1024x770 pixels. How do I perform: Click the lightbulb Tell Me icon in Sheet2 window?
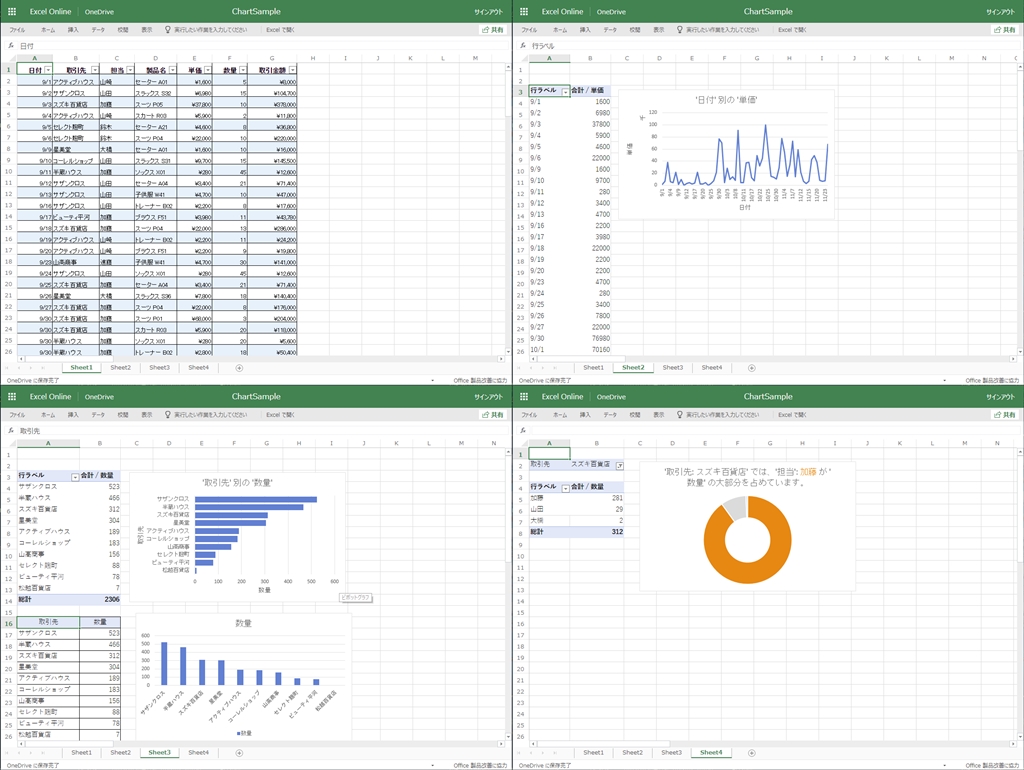click(680, 29)
